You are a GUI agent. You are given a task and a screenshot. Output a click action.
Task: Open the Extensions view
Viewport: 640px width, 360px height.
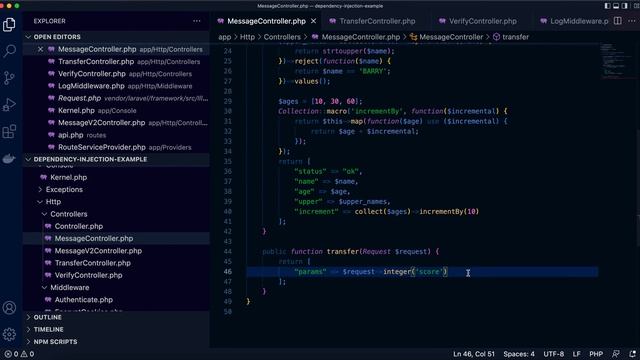coord(9,131)
